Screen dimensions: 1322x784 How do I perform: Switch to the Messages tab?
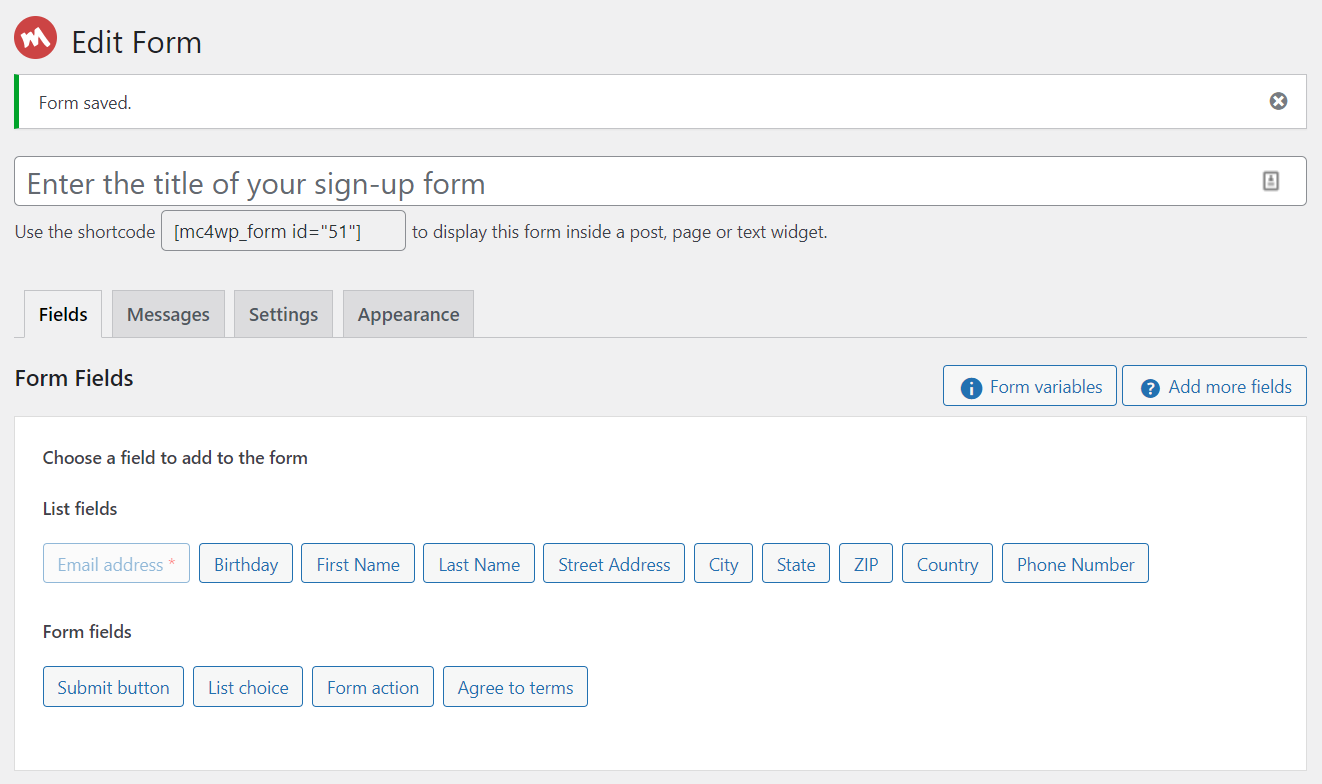pos(168,314)
